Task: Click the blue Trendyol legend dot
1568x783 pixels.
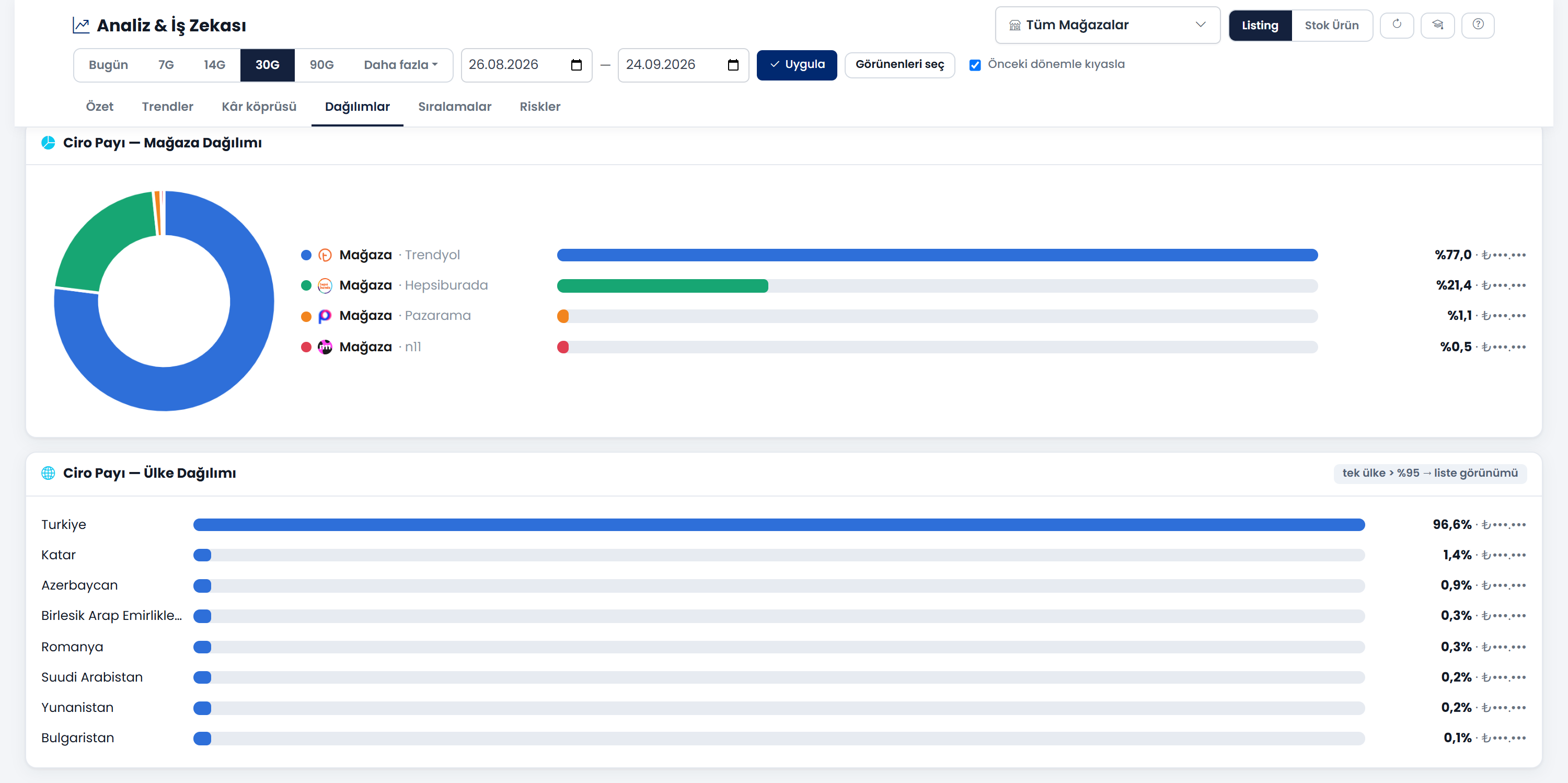Action: (x=306, y=255)
